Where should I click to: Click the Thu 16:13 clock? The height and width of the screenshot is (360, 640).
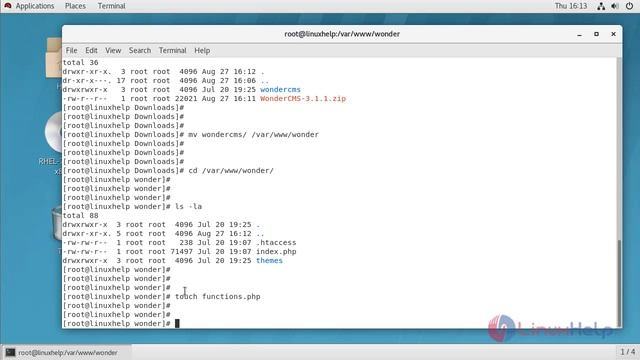pyautogui.click(x=571, y=6)
